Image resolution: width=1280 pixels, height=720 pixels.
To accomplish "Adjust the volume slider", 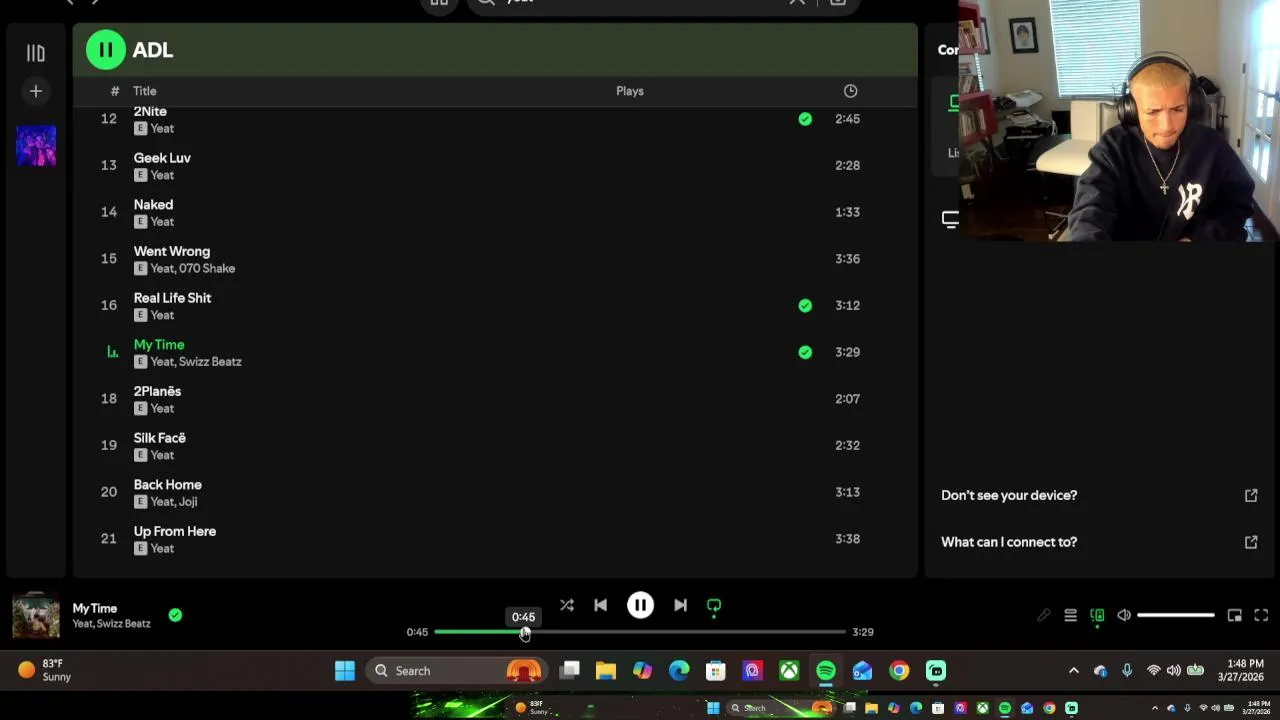I will point(1176,615).
